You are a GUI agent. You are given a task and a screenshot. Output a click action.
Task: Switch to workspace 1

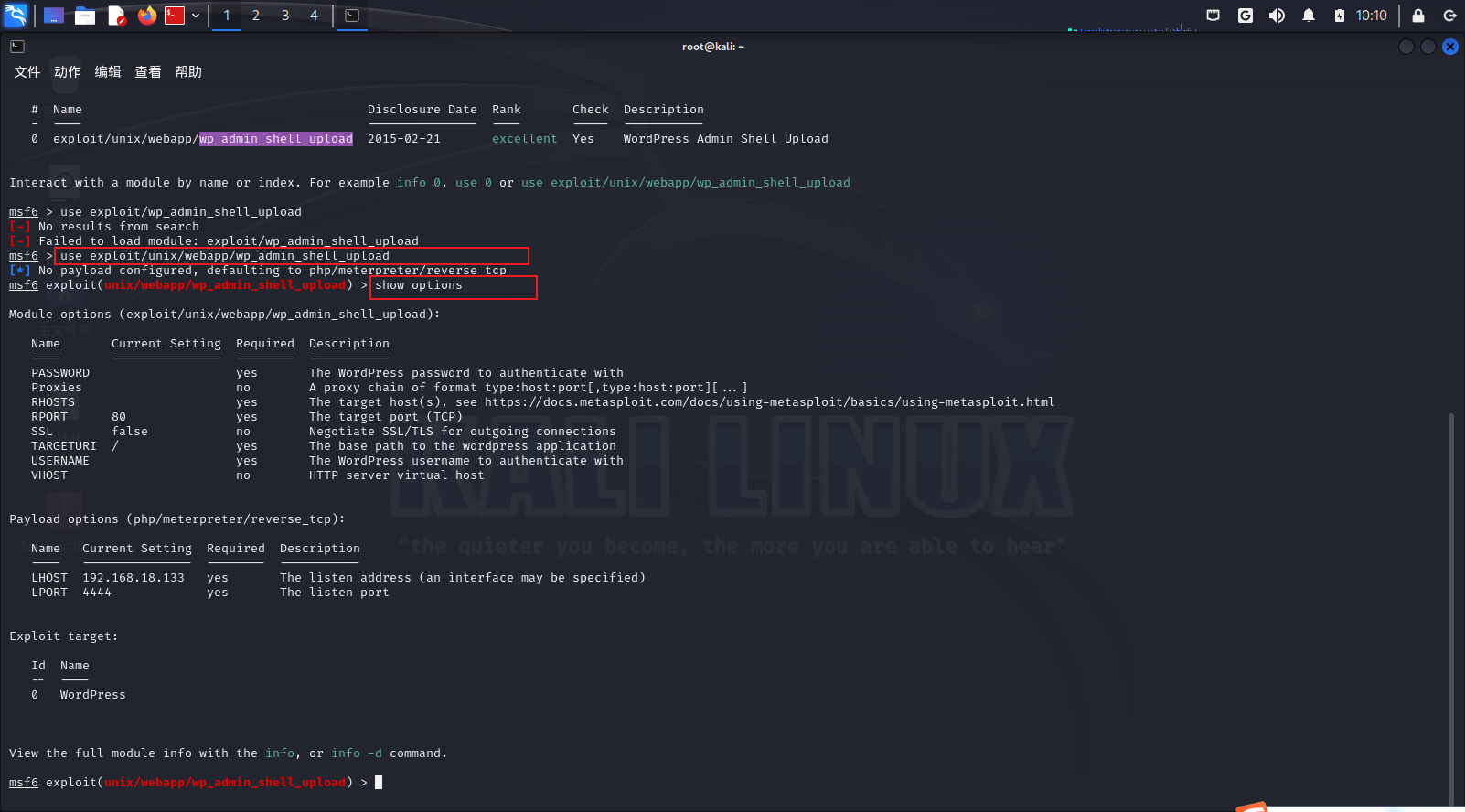227,16
